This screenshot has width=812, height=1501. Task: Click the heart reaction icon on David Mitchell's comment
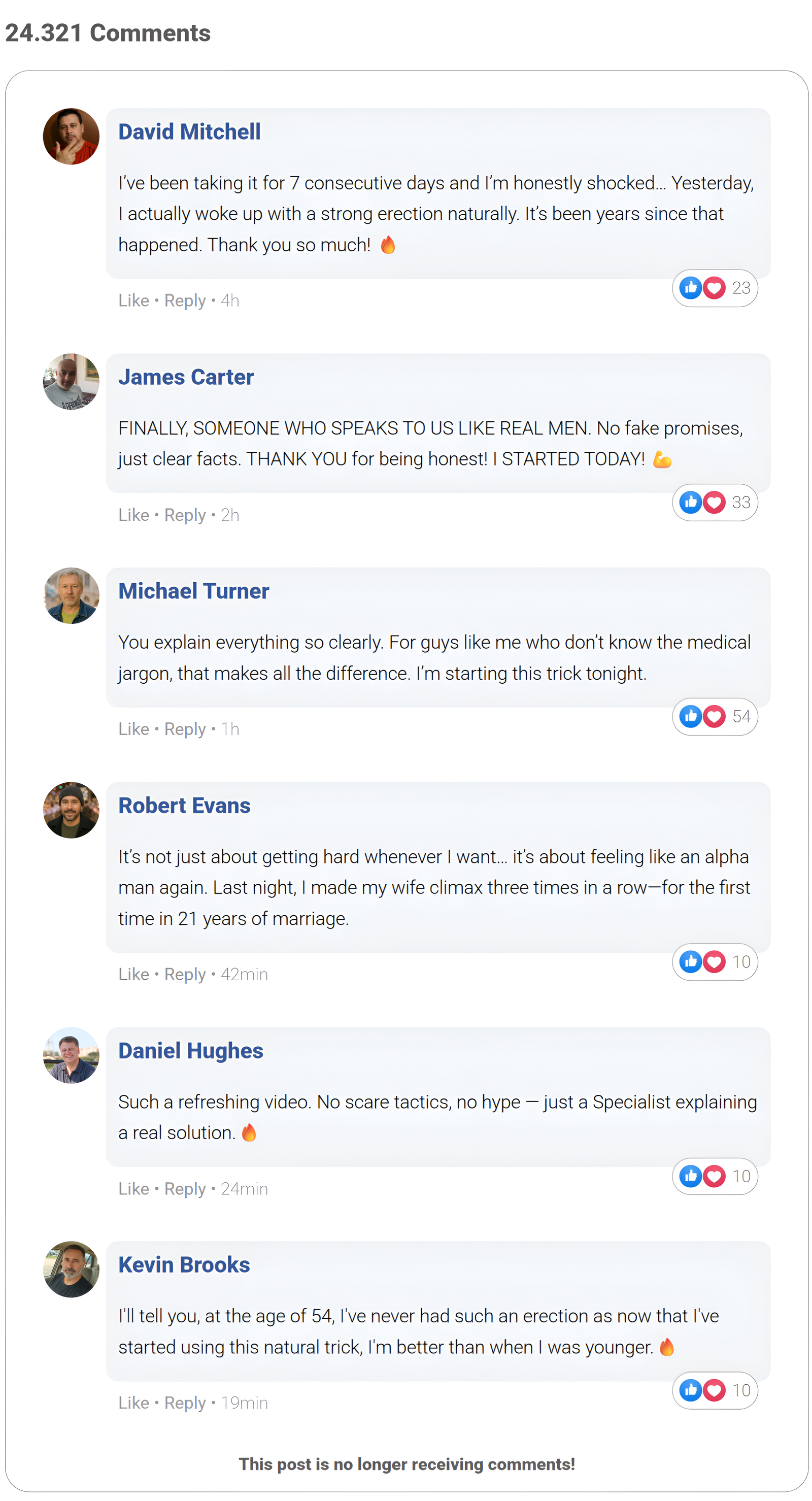[714, 288]
